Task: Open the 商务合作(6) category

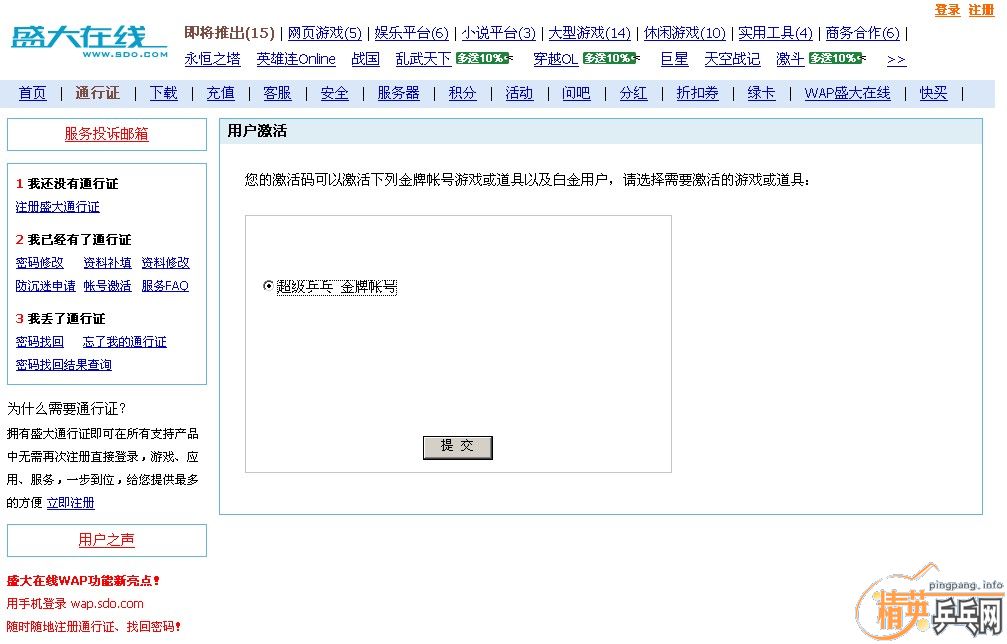Action: click(x=863, y=33)
